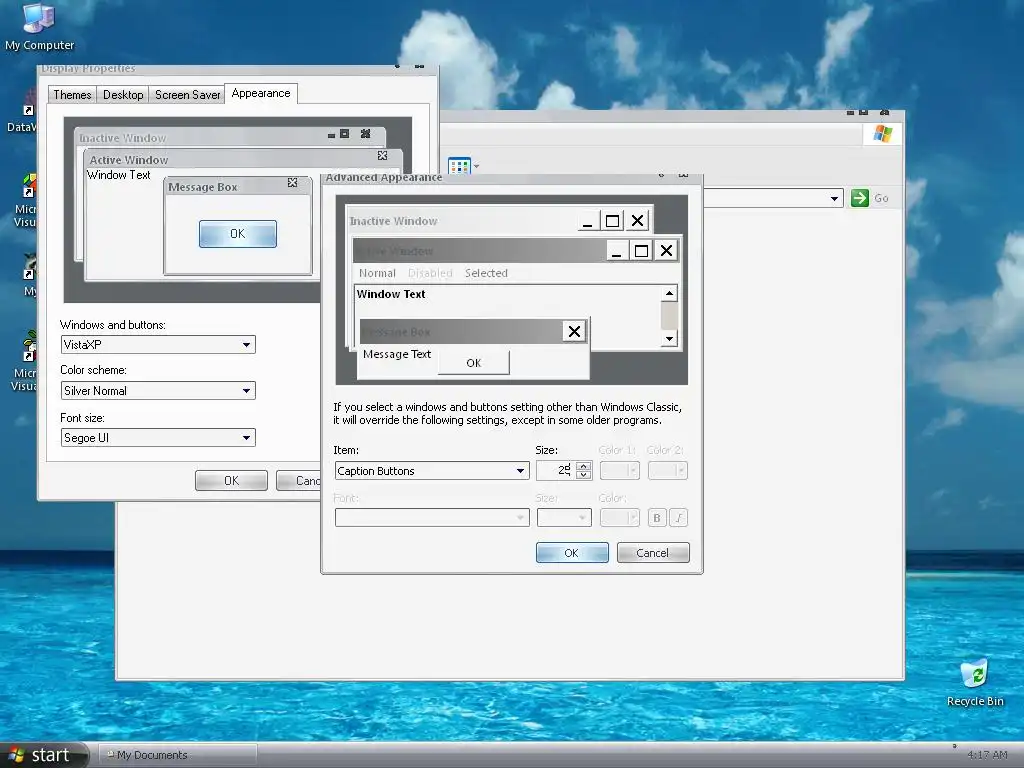Increase Size with spinner up arrow

[x=583, y=466]
